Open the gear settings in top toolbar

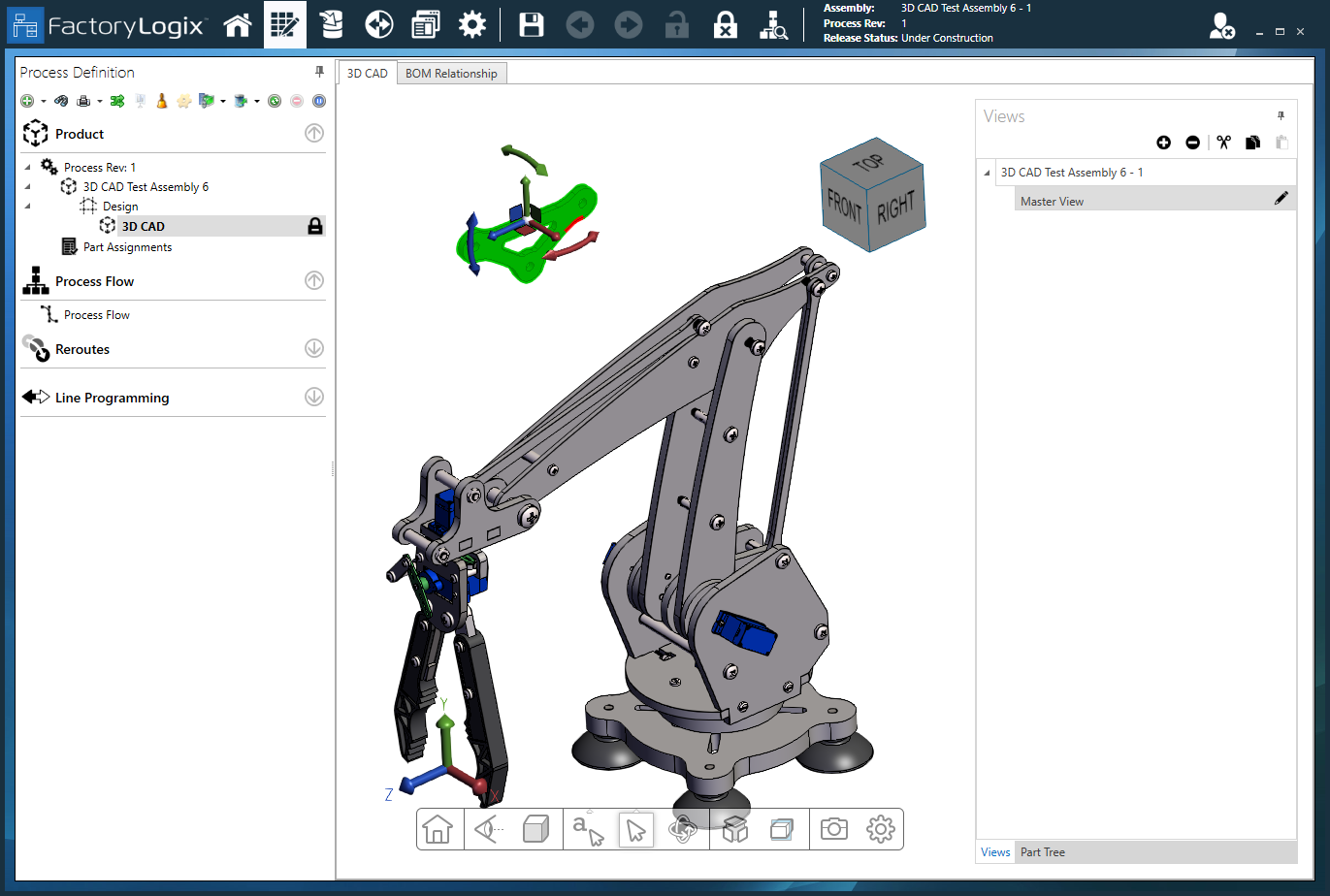(x=472, y=24)
